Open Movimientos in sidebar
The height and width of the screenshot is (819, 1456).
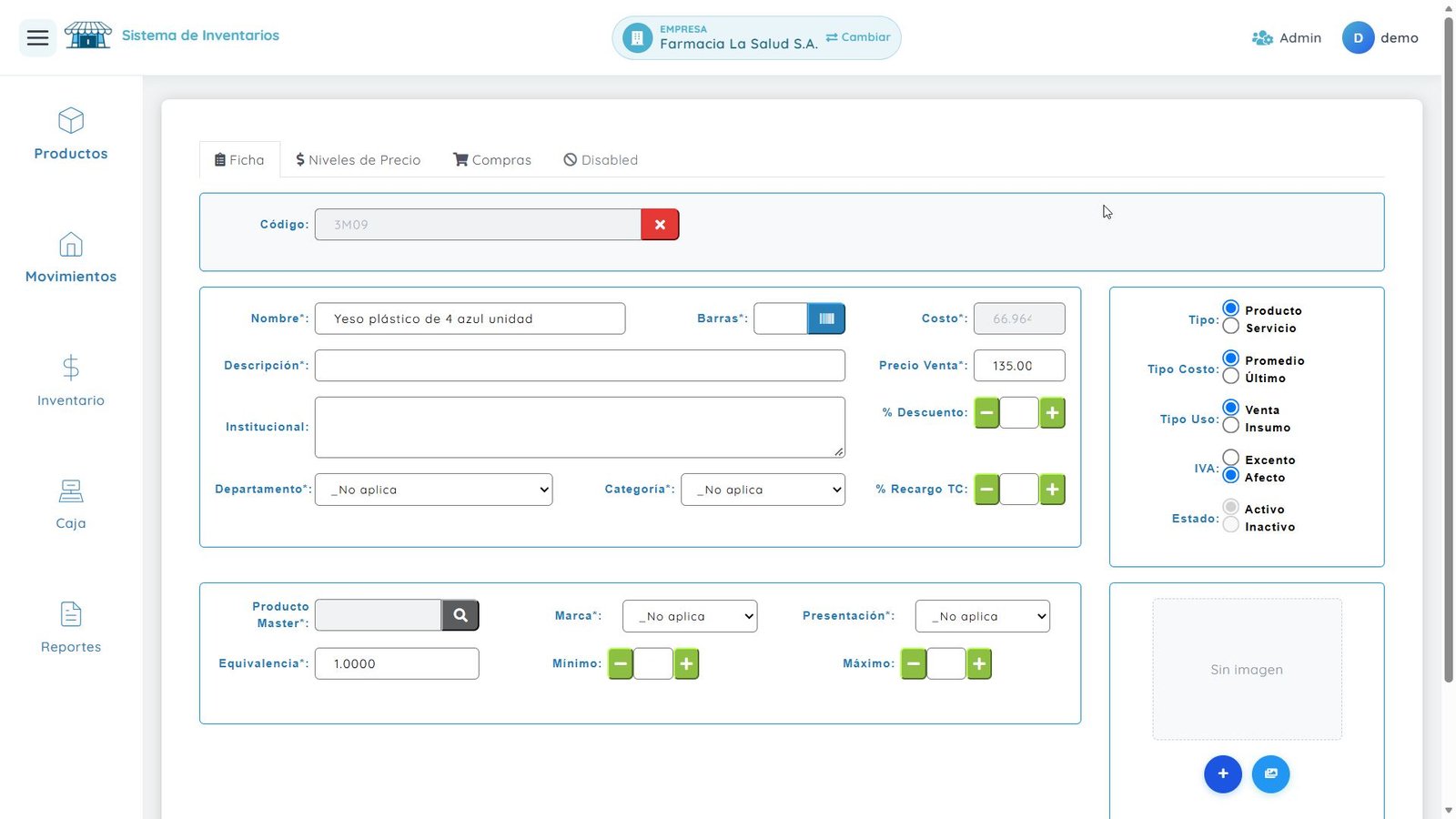(71, 258)
